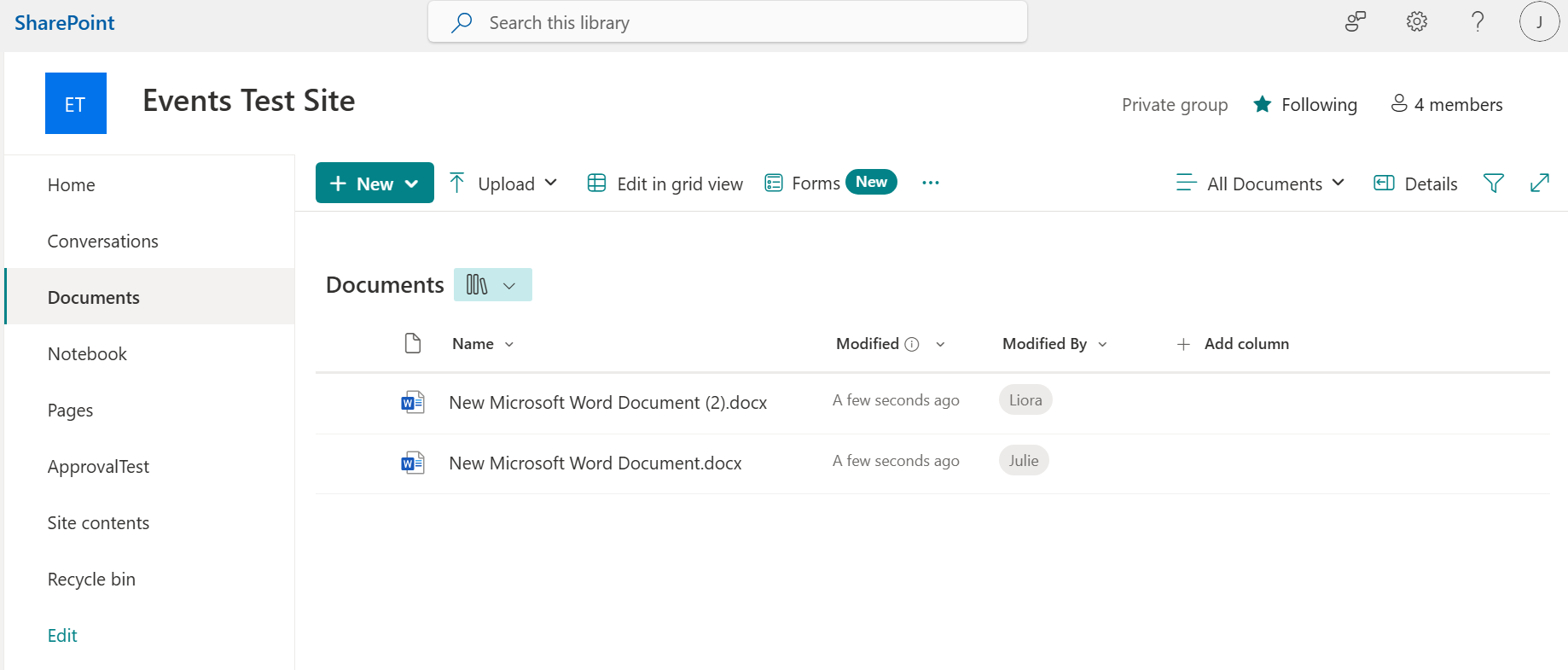
Task: Open Site contents from sidebar
Action: [99, 523]
